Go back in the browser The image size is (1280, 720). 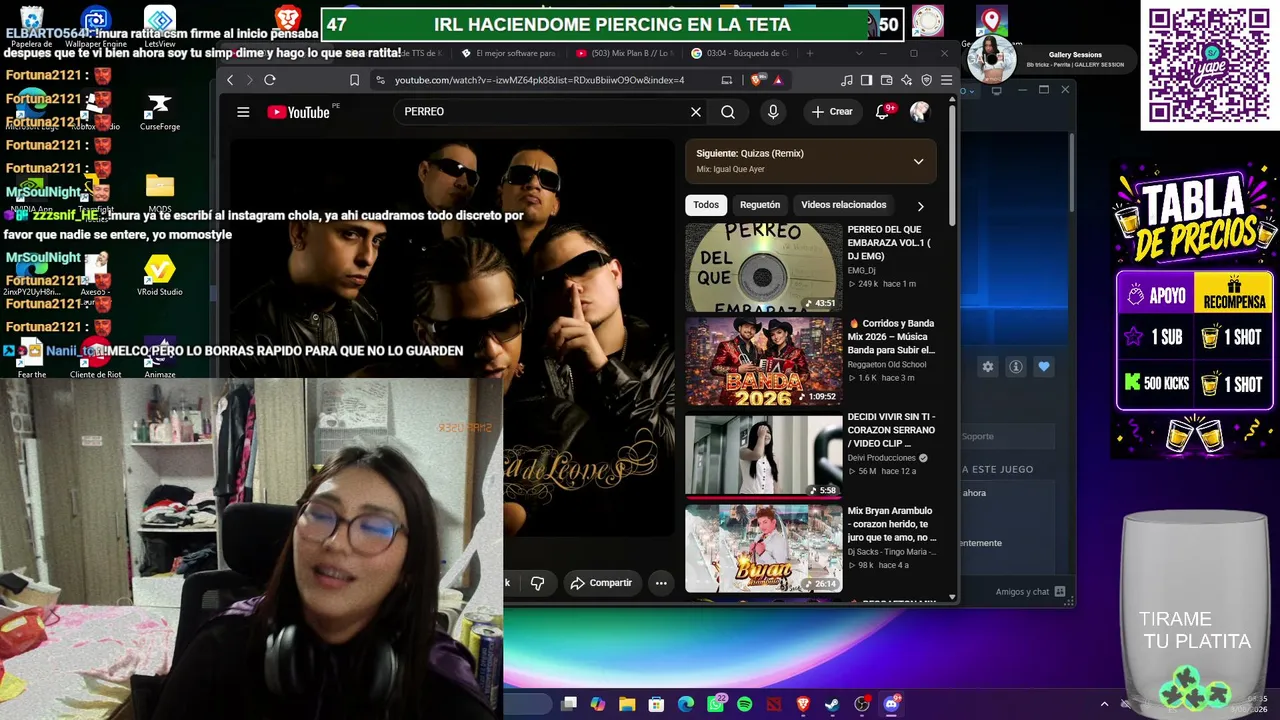[x=230, y=80]
